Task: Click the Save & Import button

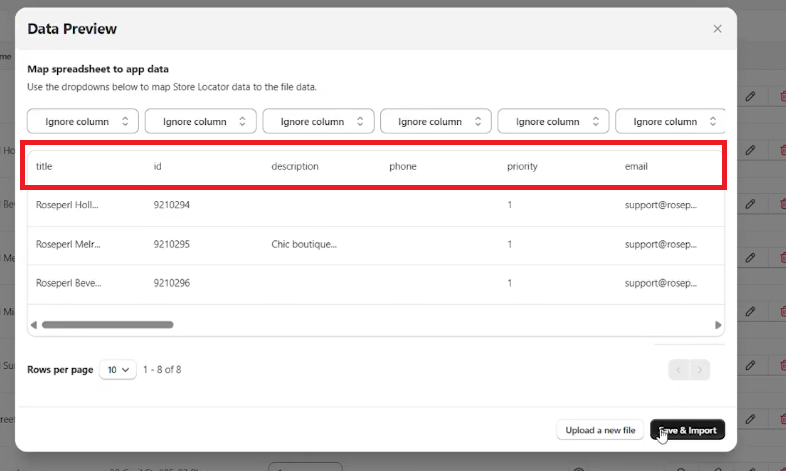Action: 687,430
